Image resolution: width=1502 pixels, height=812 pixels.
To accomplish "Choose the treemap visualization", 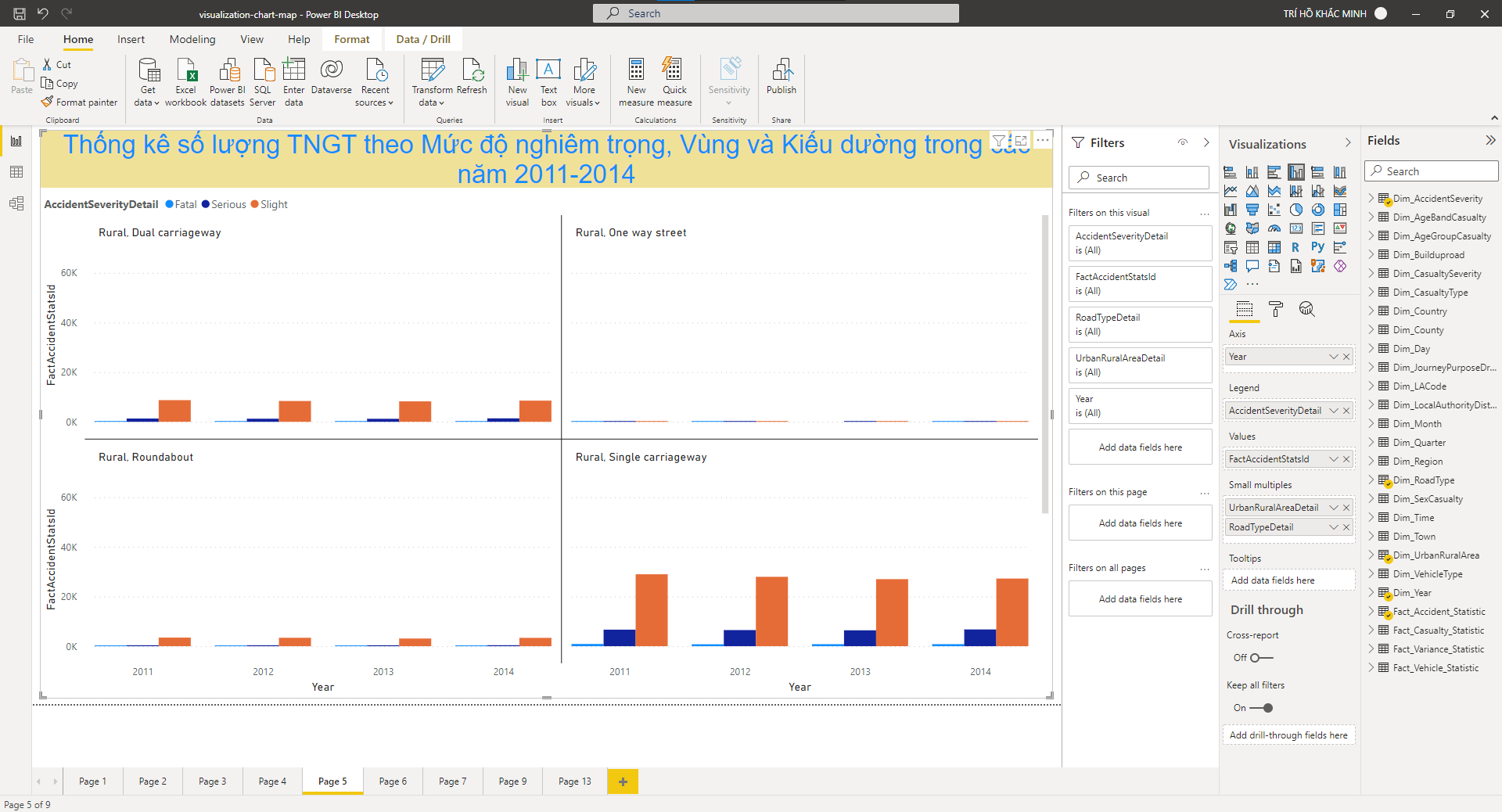I will click(1340, 210).
